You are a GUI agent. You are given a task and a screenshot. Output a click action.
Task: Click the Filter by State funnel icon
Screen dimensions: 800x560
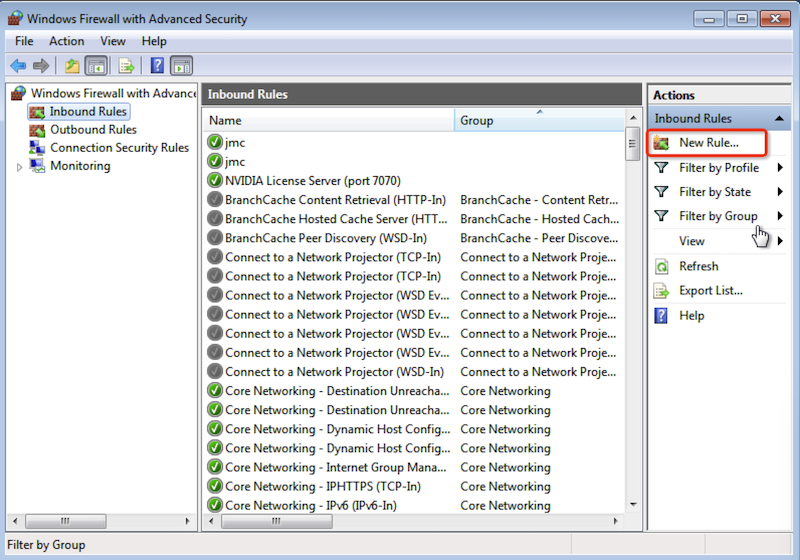(x=661, y=192)
